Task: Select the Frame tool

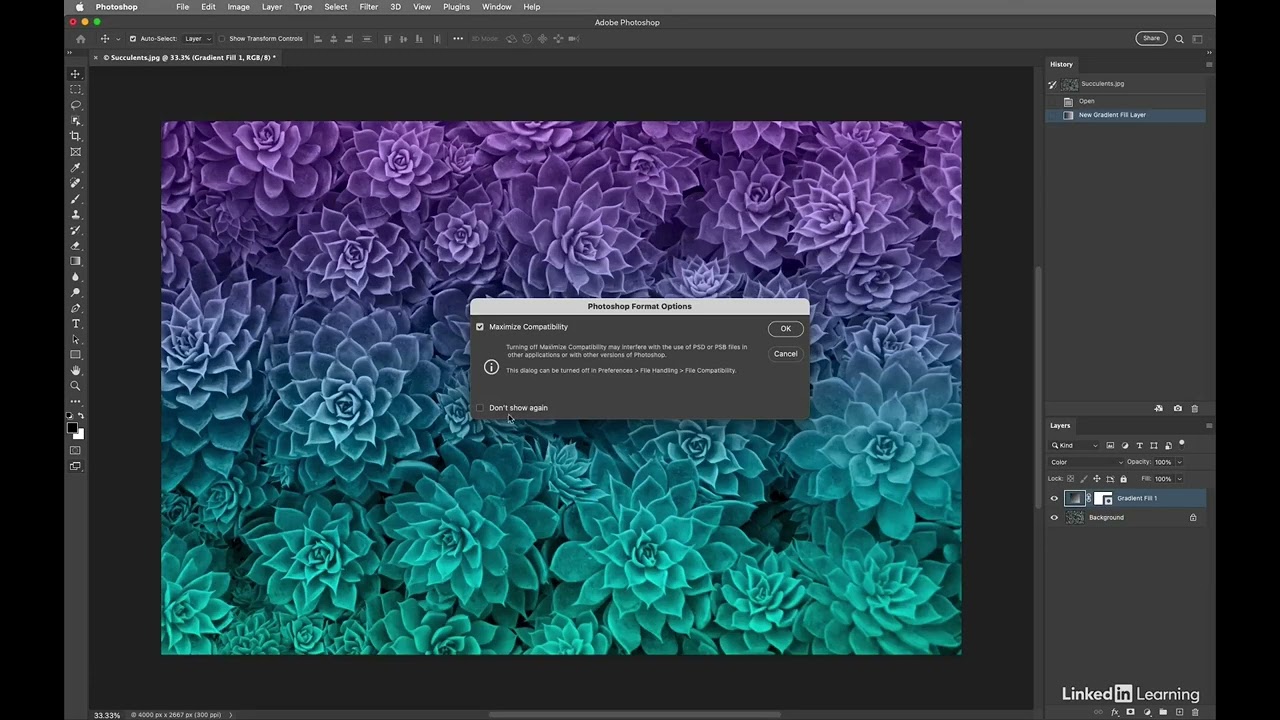Action: pos(75,152)
